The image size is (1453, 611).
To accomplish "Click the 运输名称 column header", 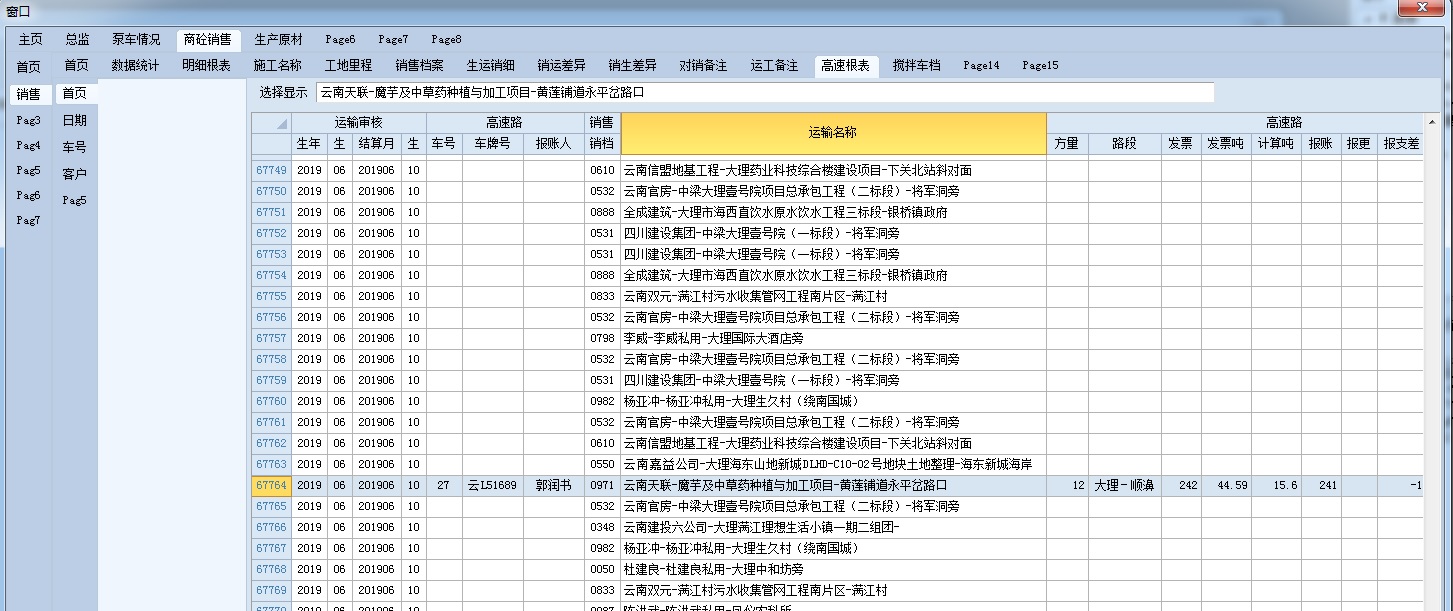I will [x=833, y=132].
